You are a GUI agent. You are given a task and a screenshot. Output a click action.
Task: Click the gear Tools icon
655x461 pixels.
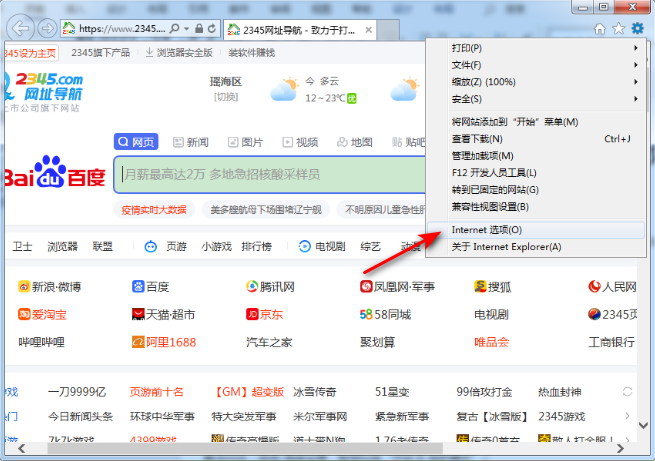pyautogui.click(x=637, y=28)
